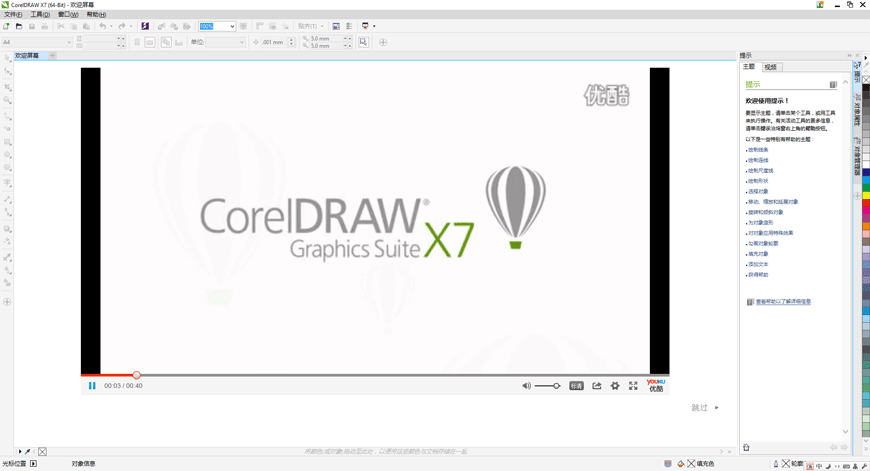Image resolution: width=870 pixels, height=471 pixels.
Task: Select the green color swatch
Action: (866, 189)
